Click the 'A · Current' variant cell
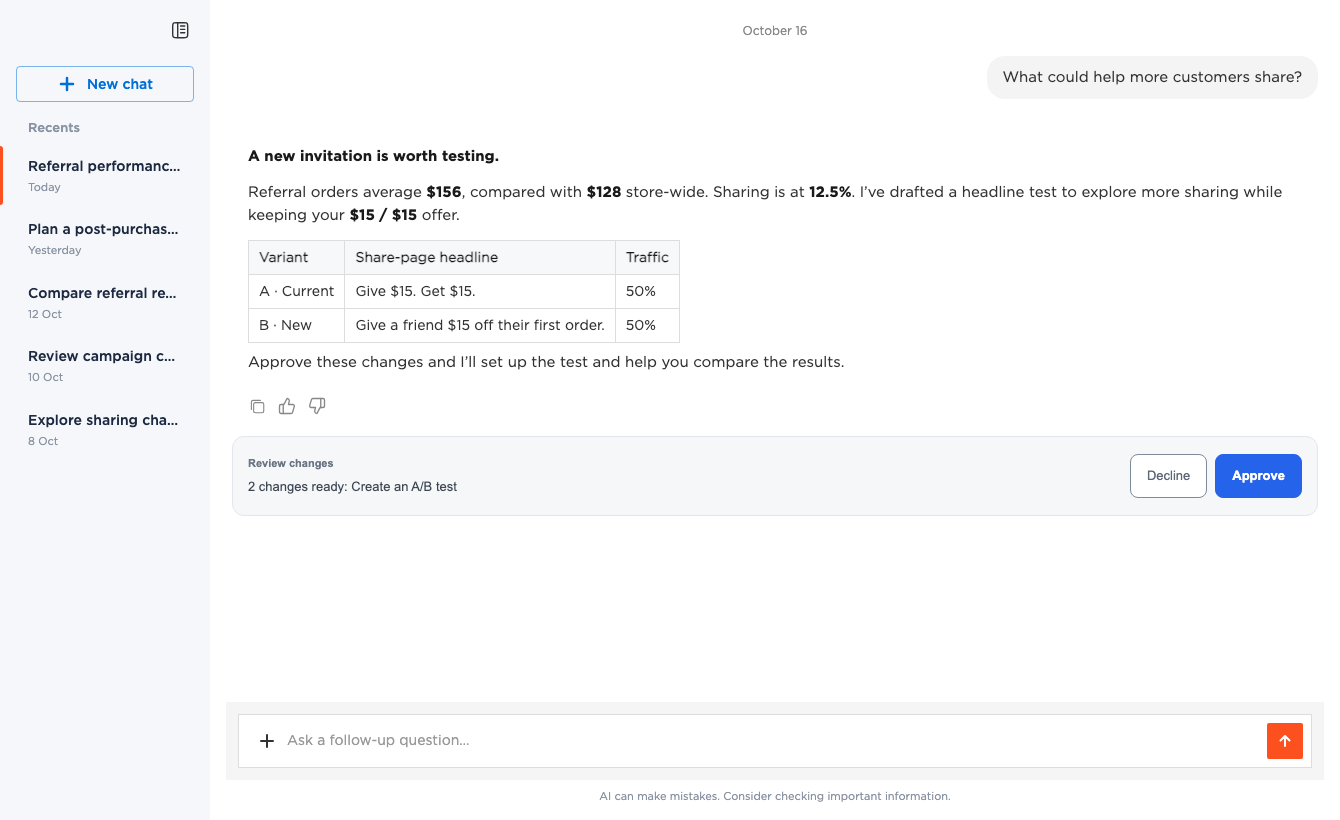This screenshot has height=820, width=1340. (296, 291)
